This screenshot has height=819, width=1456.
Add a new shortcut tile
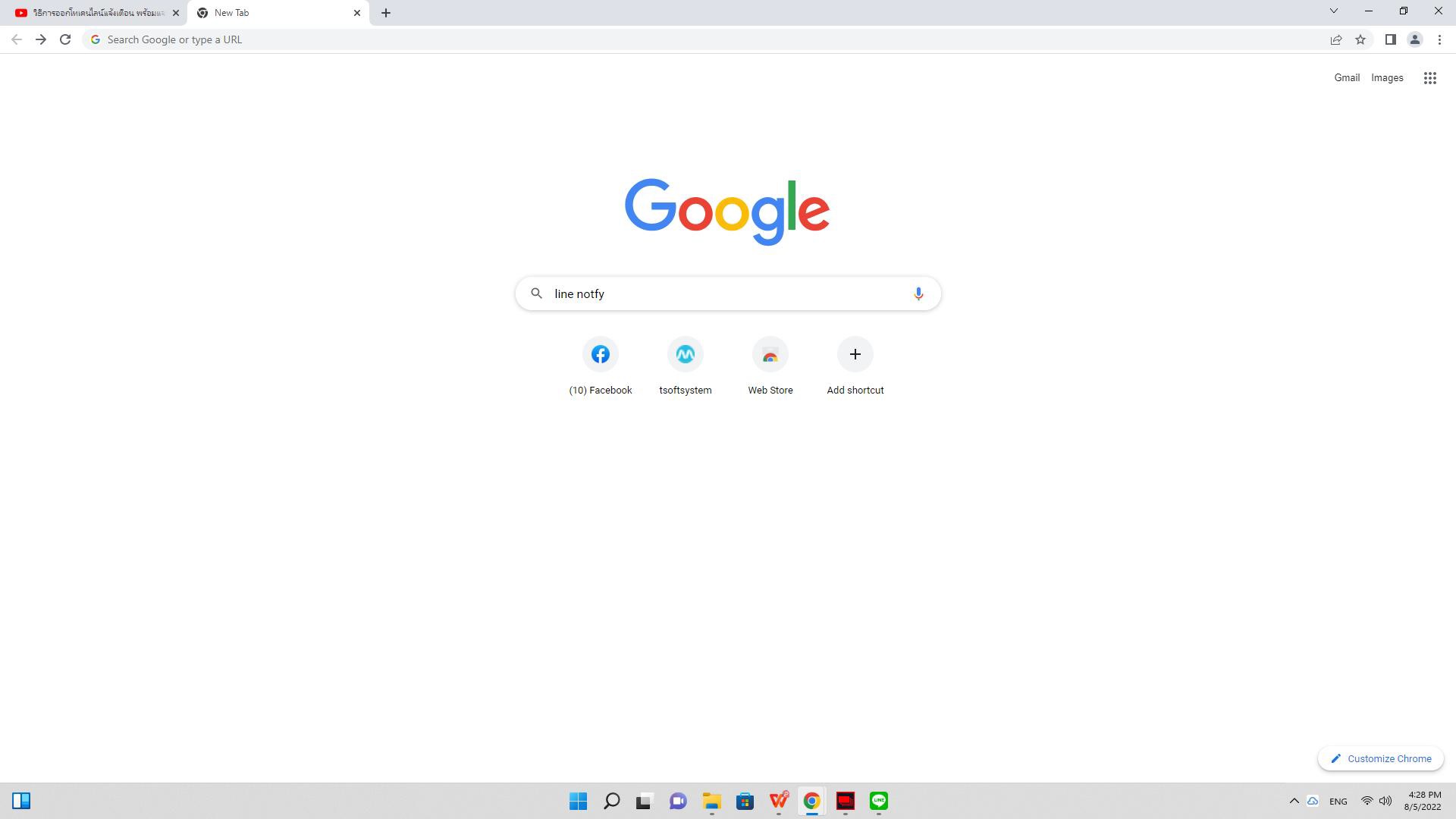(x=855, y=366)
